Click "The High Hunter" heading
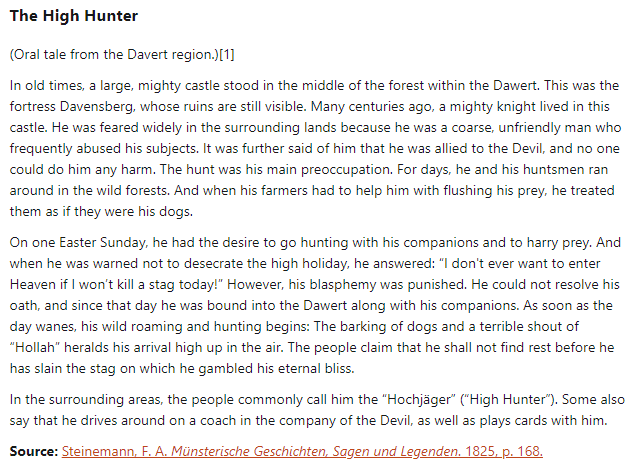The image size is (635, 468). click(x=74, y=16)
